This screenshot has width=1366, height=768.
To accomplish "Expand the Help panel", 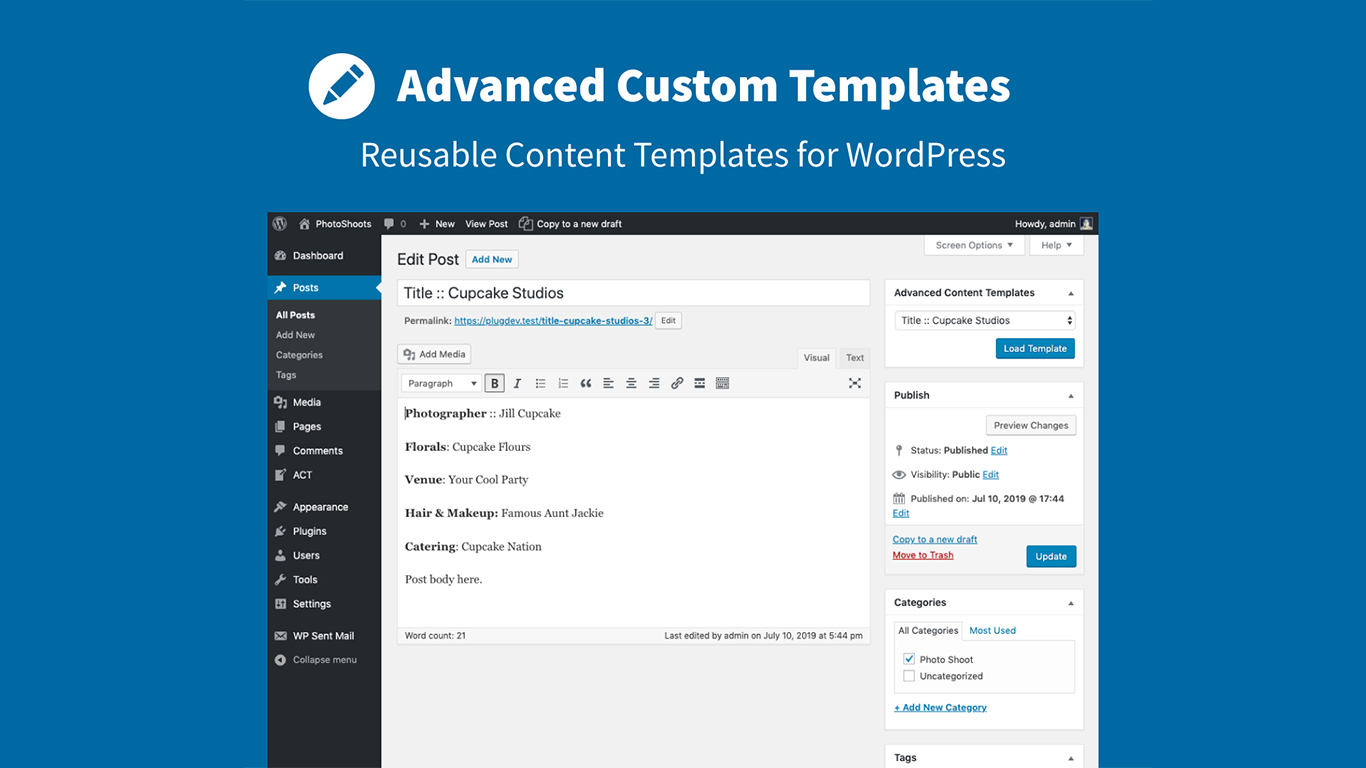I will pyautogui.click(x=1056, y=245).
